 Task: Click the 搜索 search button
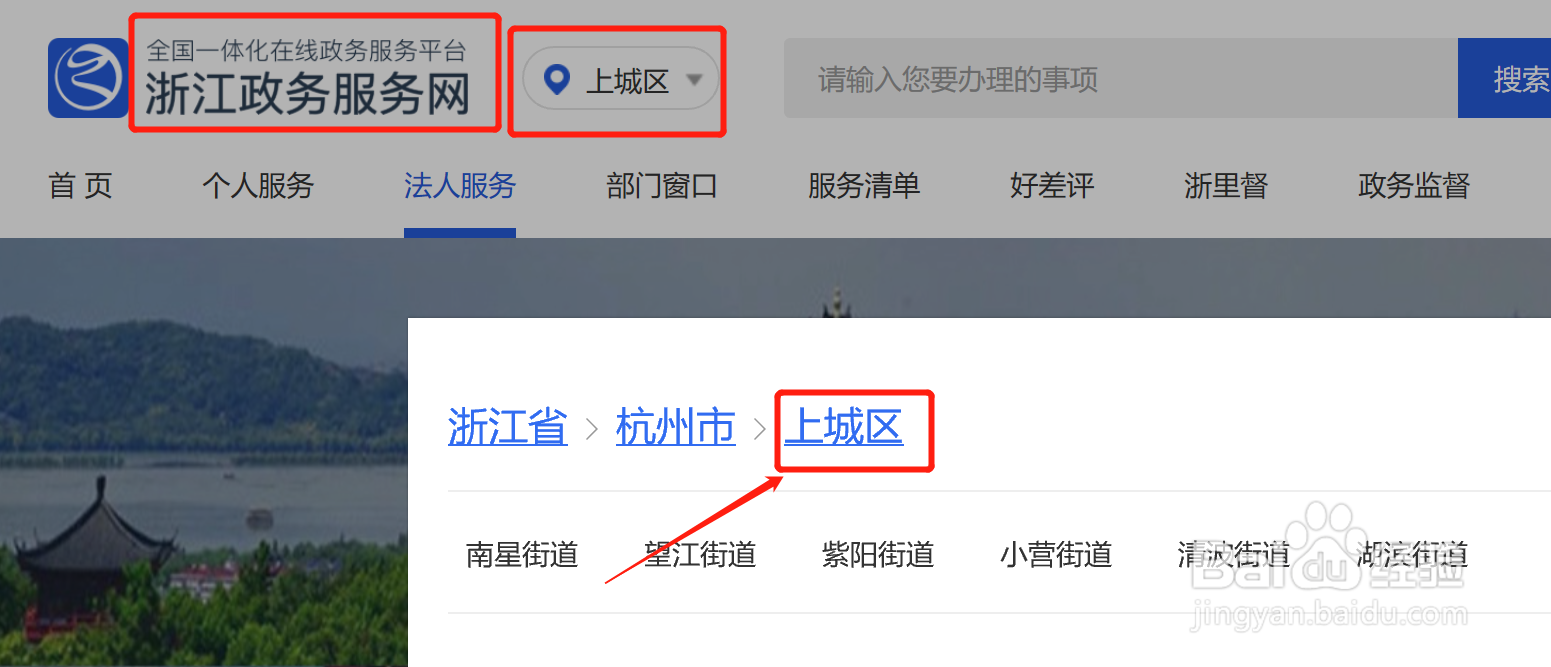[x=1505, y=78]
